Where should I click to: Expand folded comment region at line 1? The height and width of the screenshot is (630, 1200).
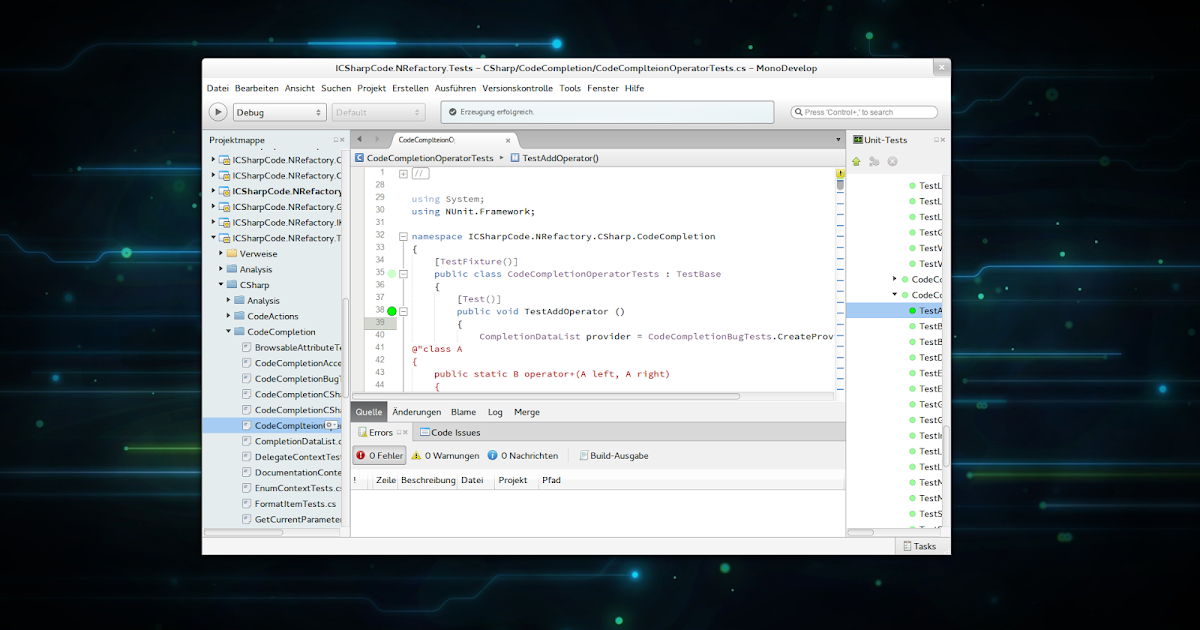403,174
